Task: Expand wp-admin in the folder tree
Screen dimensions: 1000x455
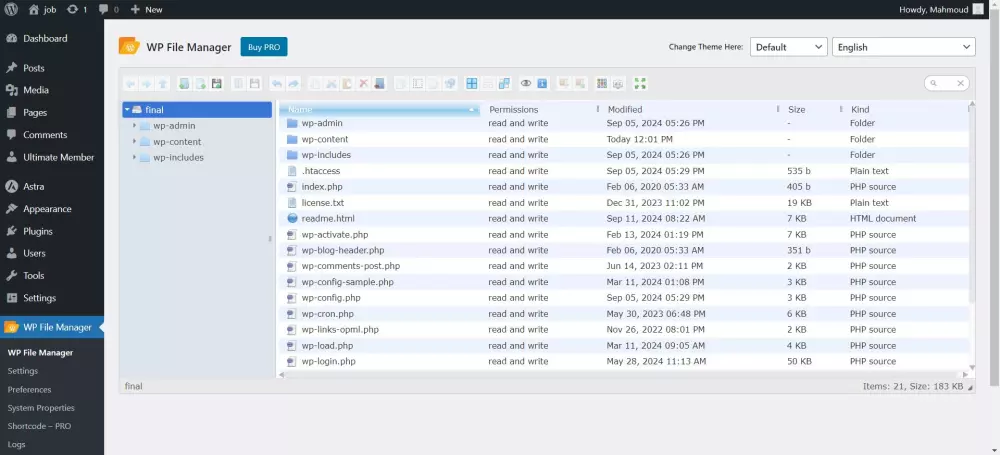Action: coord(135,126)
